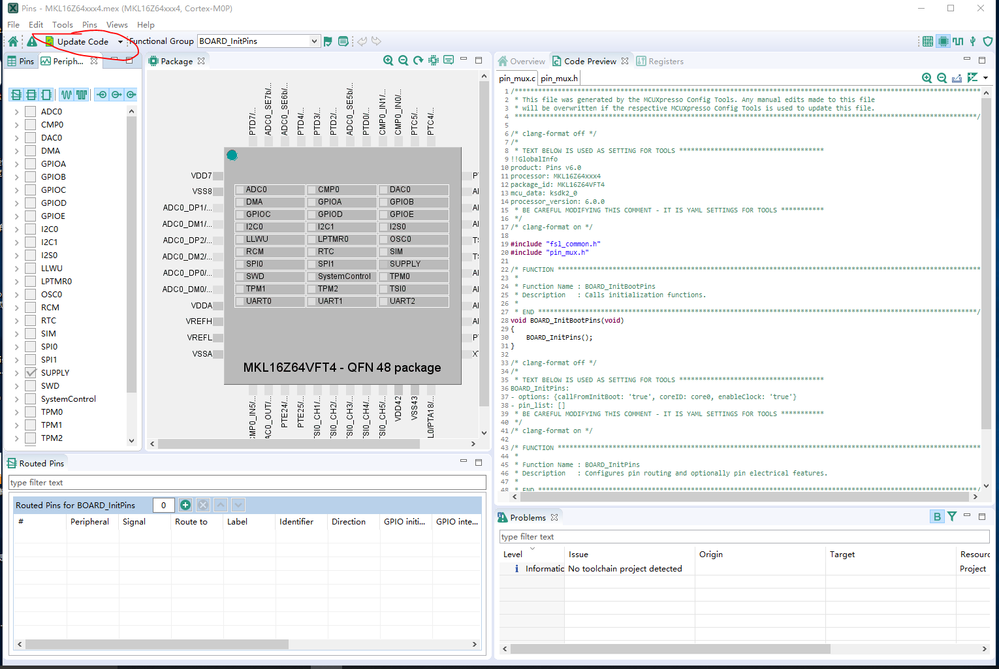Viewport: 999px width, 669px height.
Task: Enable the ADC0 peripheral checkbox
Action: pos(31,112)
